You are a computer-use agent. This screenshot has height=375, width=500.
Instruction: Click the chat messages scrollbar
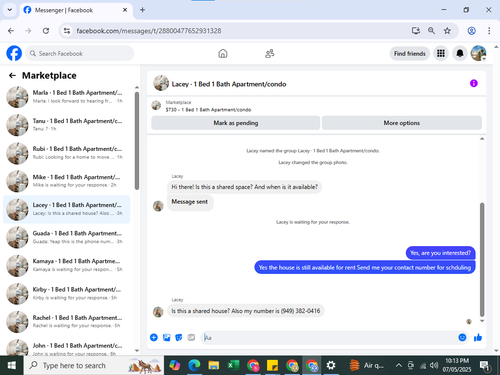482,259
